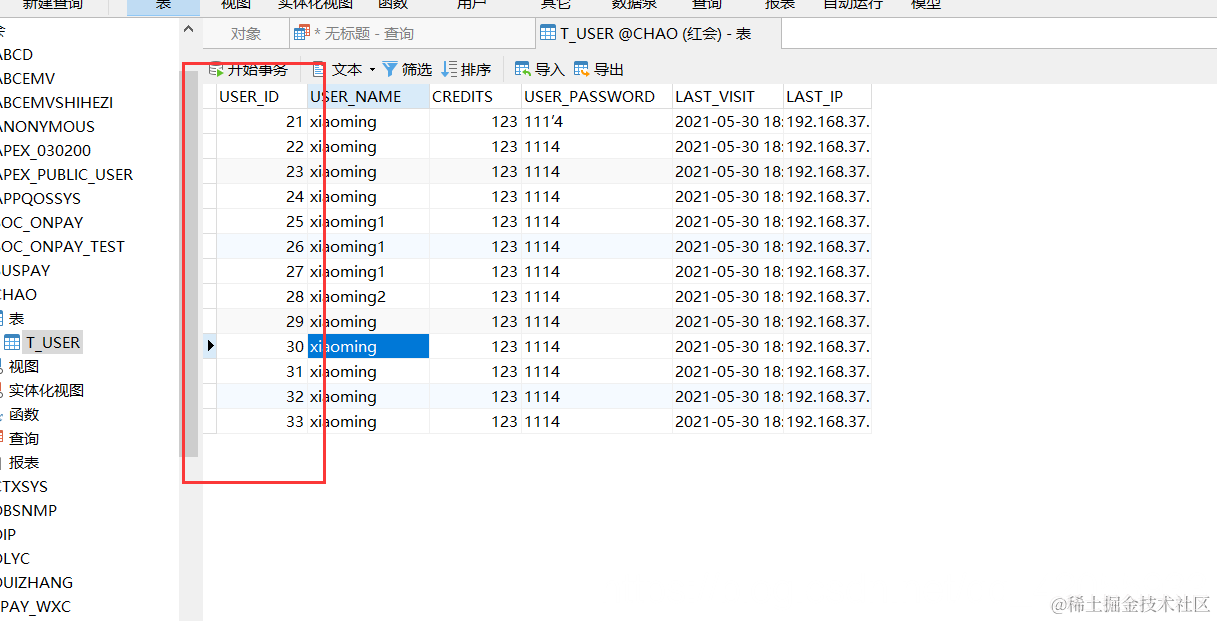
Task: Select the APPQOSSYS schema
Action: pos(40,199)
